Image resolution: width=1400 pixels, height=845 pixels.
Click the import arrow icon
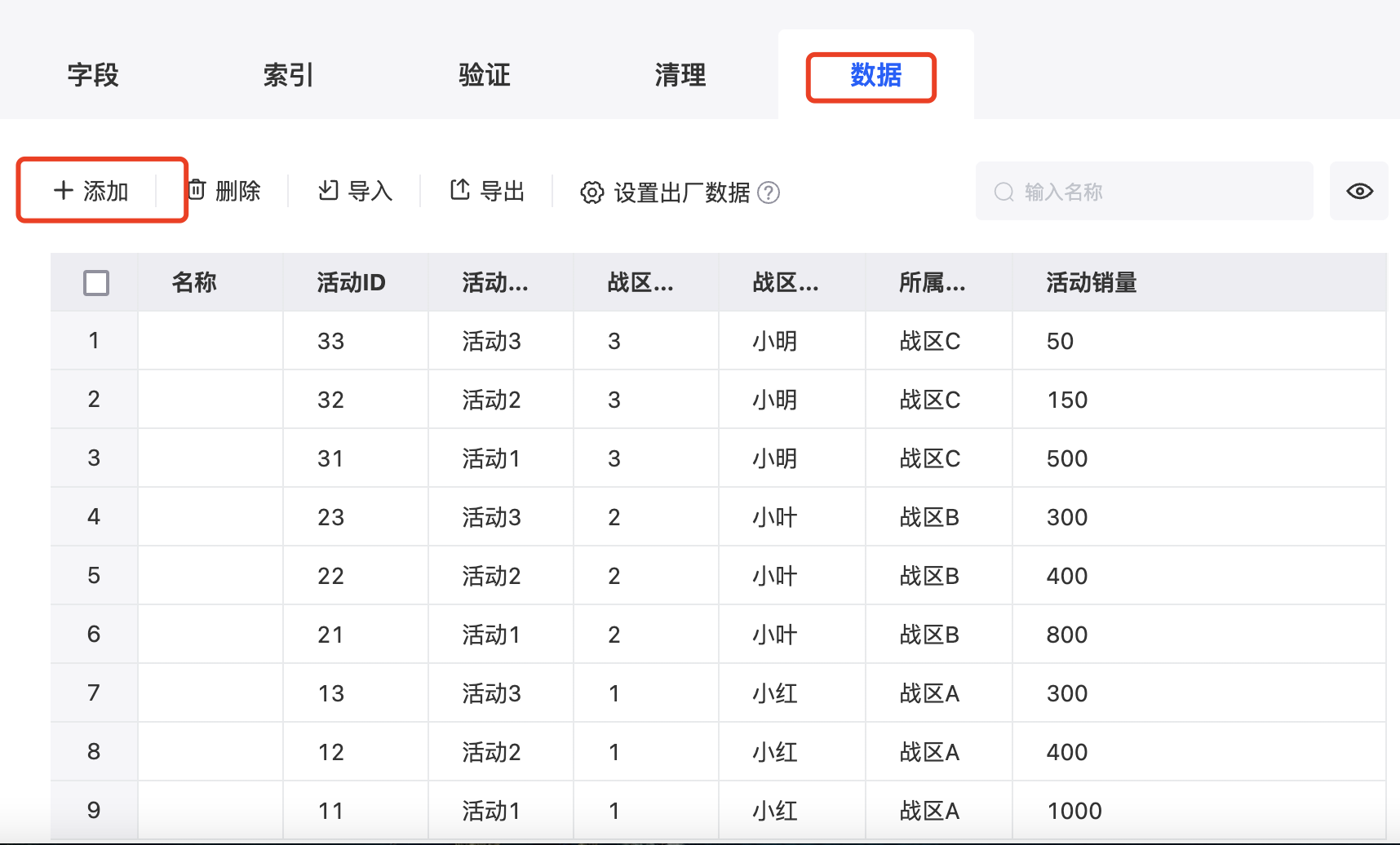pos(328,190)
